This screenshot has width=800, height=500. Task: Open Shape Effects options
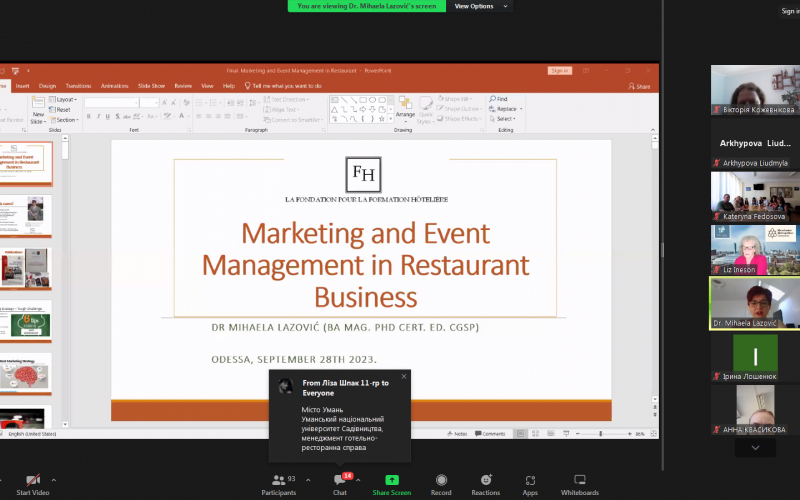click(x=459, y=119)
